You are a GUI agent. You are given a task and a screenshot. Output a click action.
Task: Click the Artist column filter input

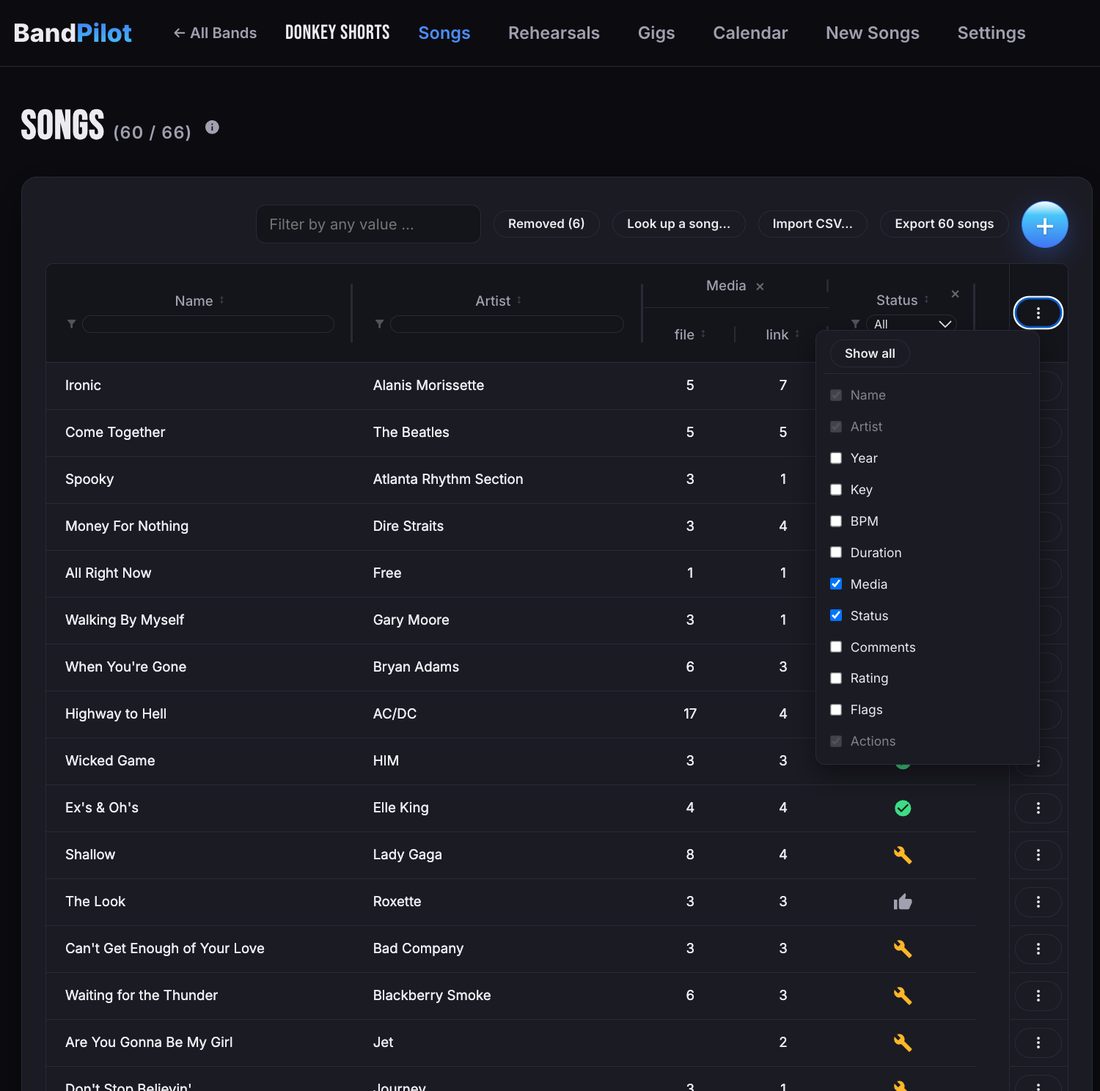click(507, 323)
